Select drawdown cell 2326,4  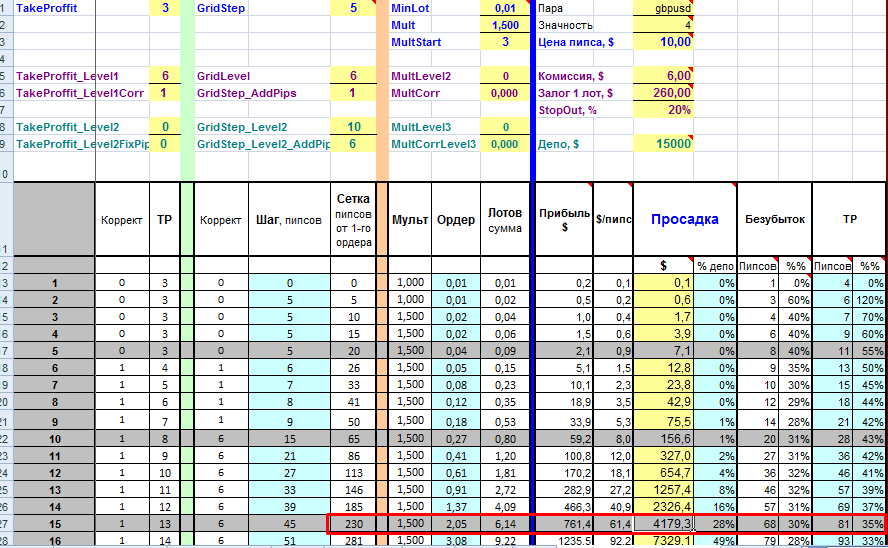[x=663, y=507]
